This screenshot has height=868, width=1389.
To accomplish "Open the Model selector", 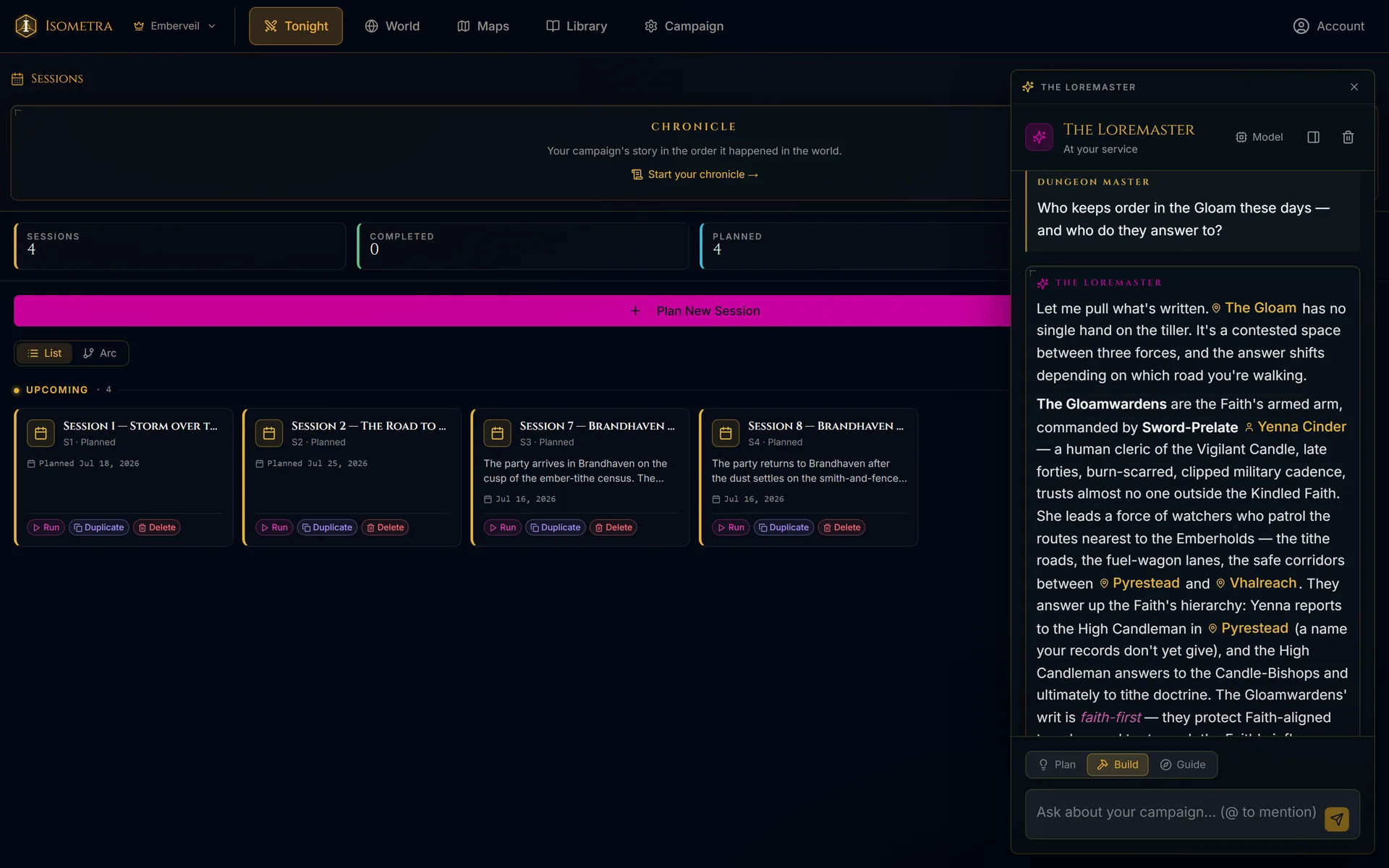I will click(x=1260, y=137).
